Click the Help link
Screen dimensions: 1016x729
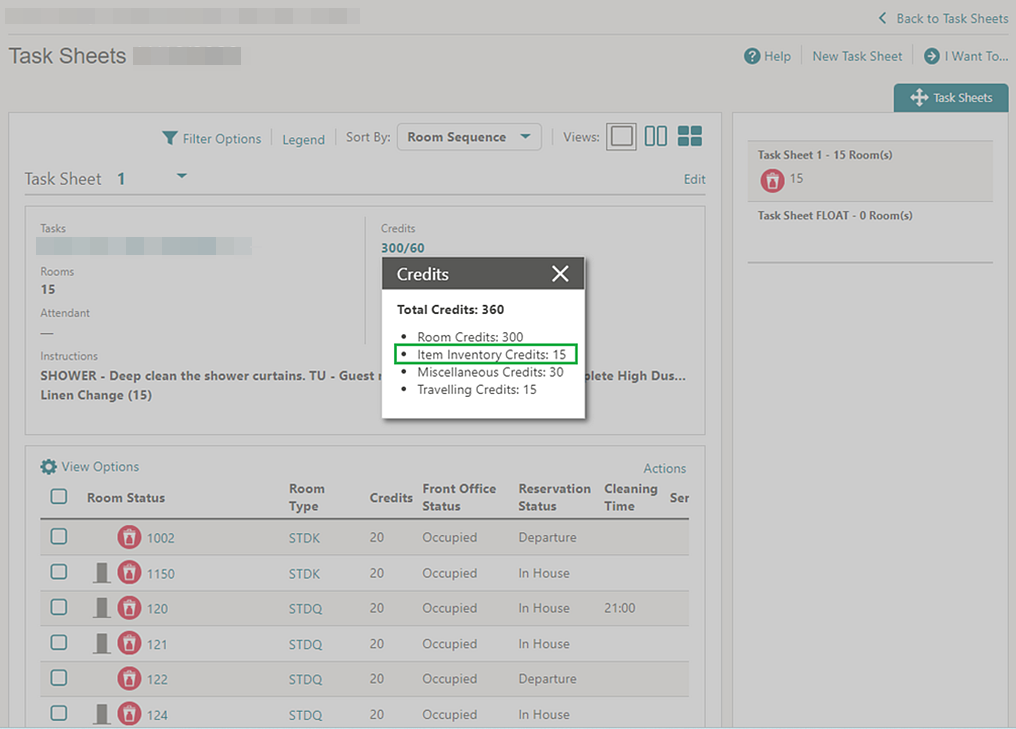777,56
